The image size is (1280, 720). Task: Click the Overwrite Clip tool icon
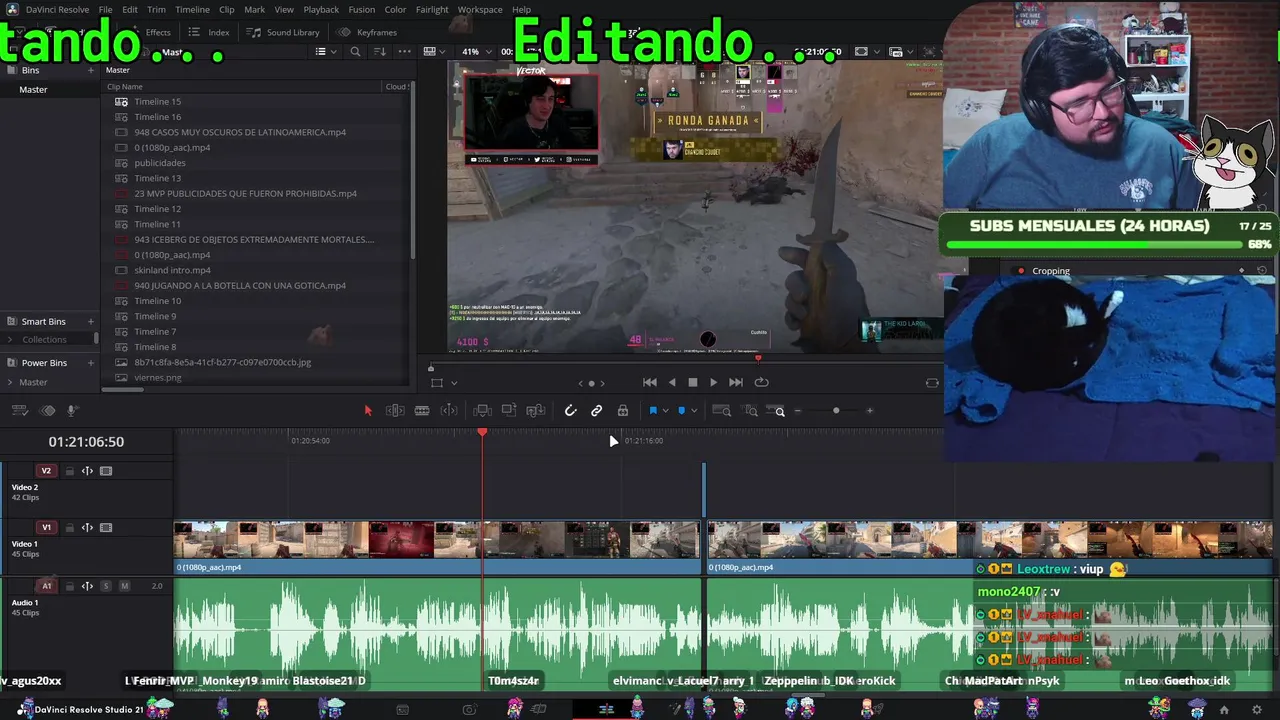click(x=509, y=410)
